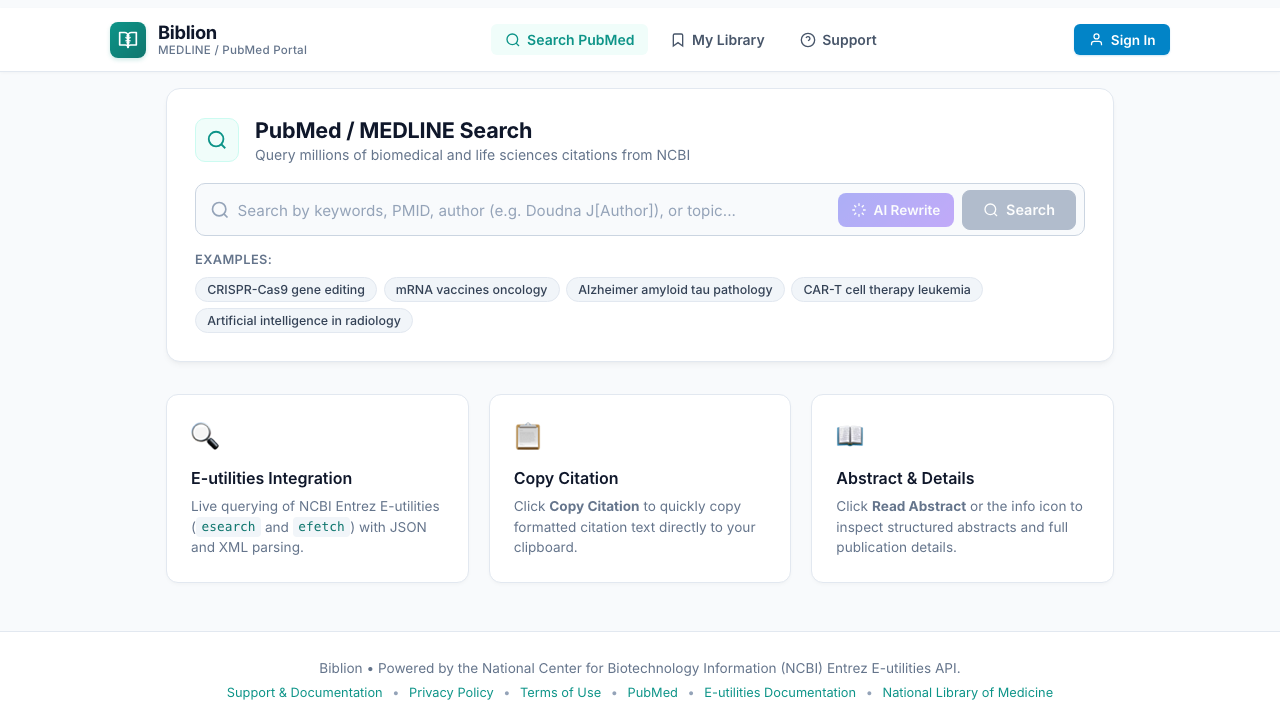Click the MEDLINE / PubMed Portal subtitle
The width and height of the screenshot is (1280, 728).
pyautogui.click(x=232, y=50)
